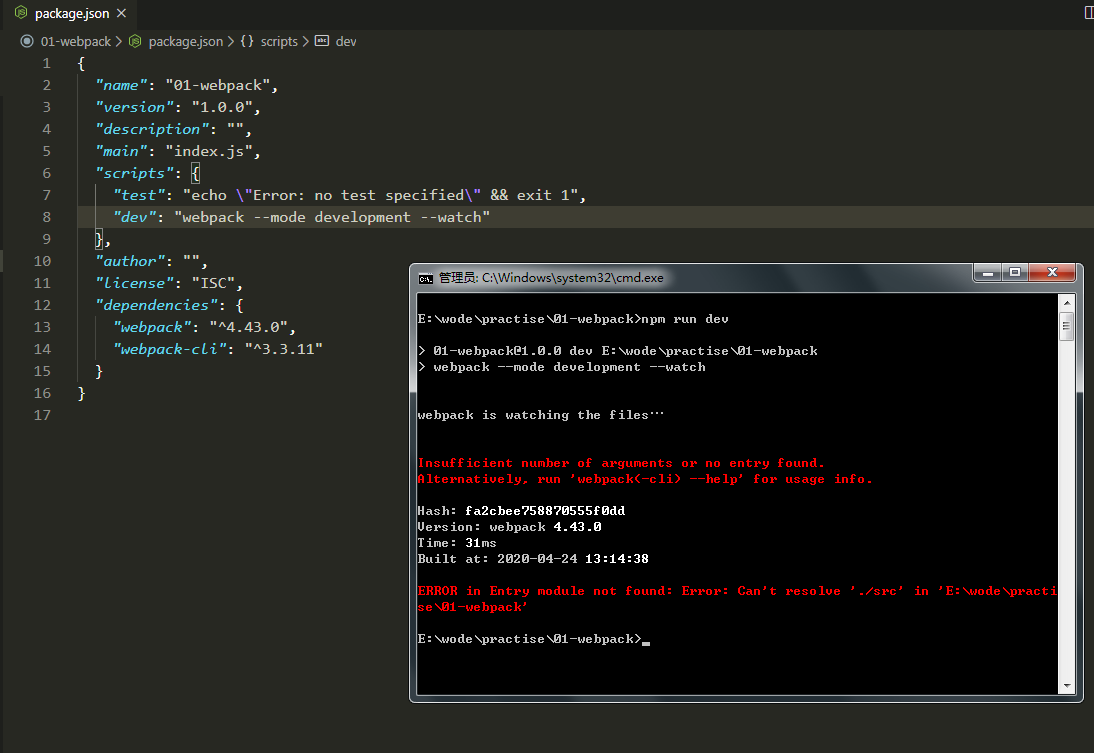Click the cmd vertical scrollbar thumb
Screen dimensions: 1094x753
[1066, 326]
